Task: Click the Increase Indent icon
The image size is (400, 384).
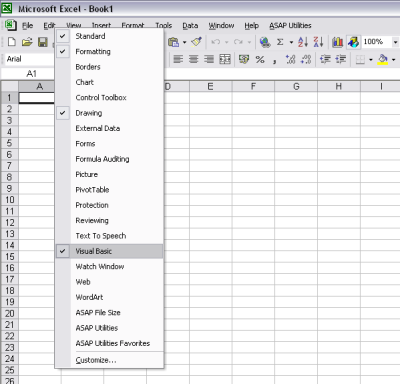Action: click(x=341, y=59)
